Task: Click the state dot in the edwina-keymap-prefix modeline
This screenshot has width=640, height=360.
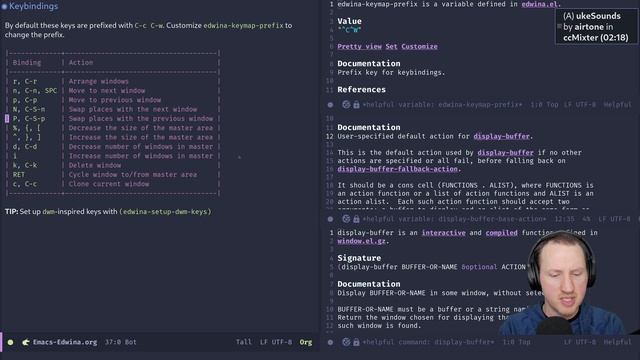Action: (x=330, y=105)
